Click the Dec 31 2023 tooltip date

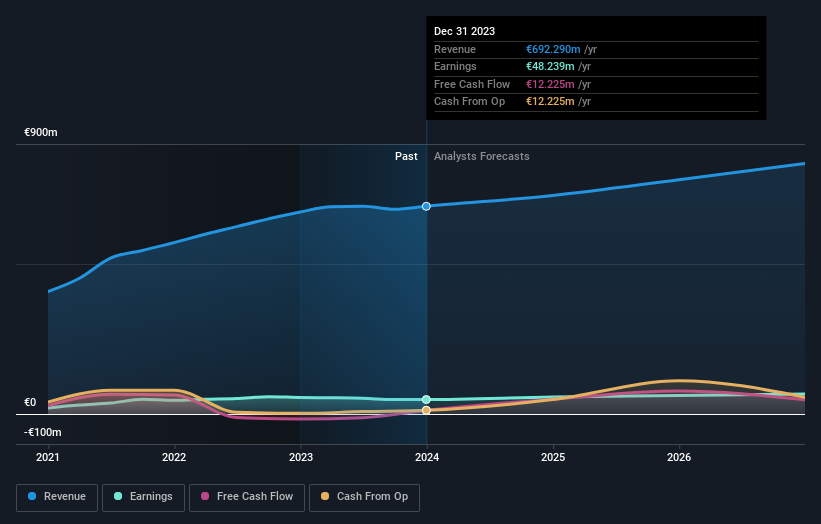pyautogui.click(x=464, y=31)
